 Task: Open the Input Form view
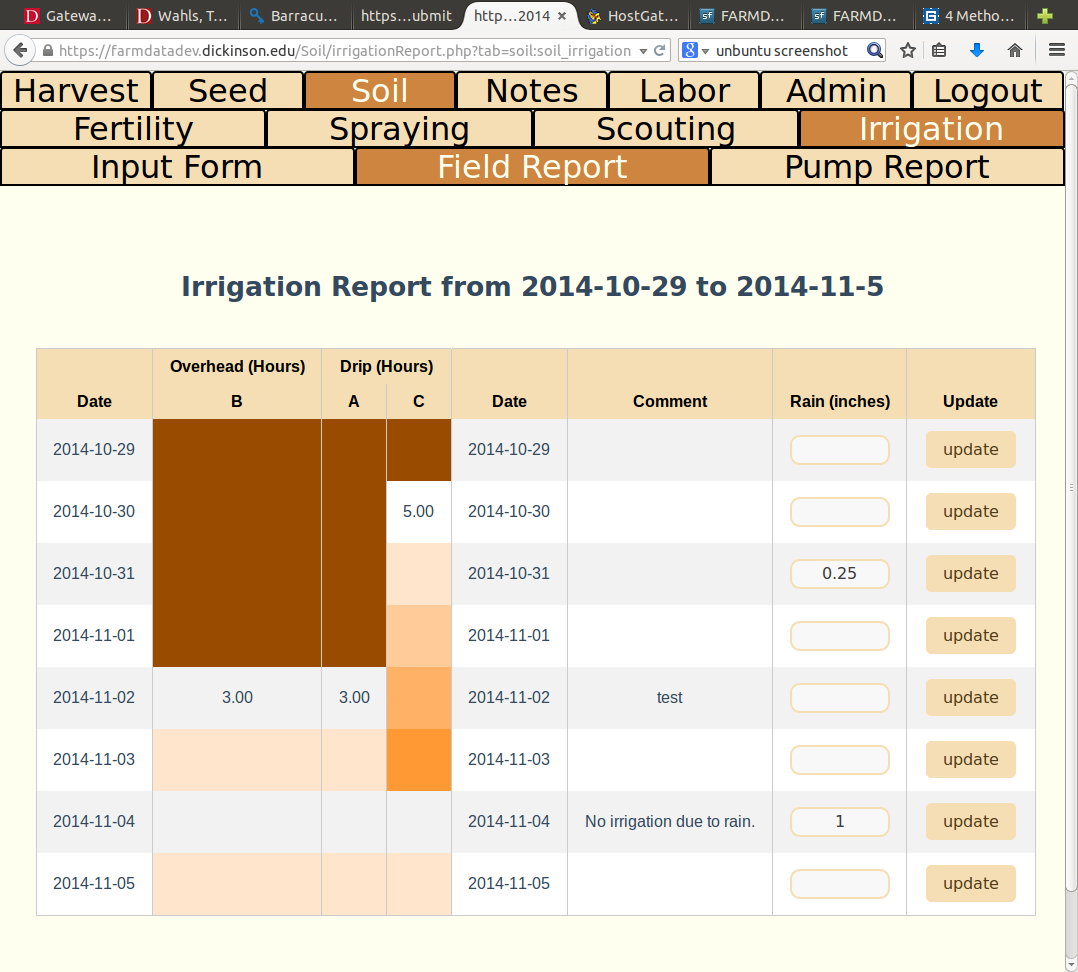[177, 166]
